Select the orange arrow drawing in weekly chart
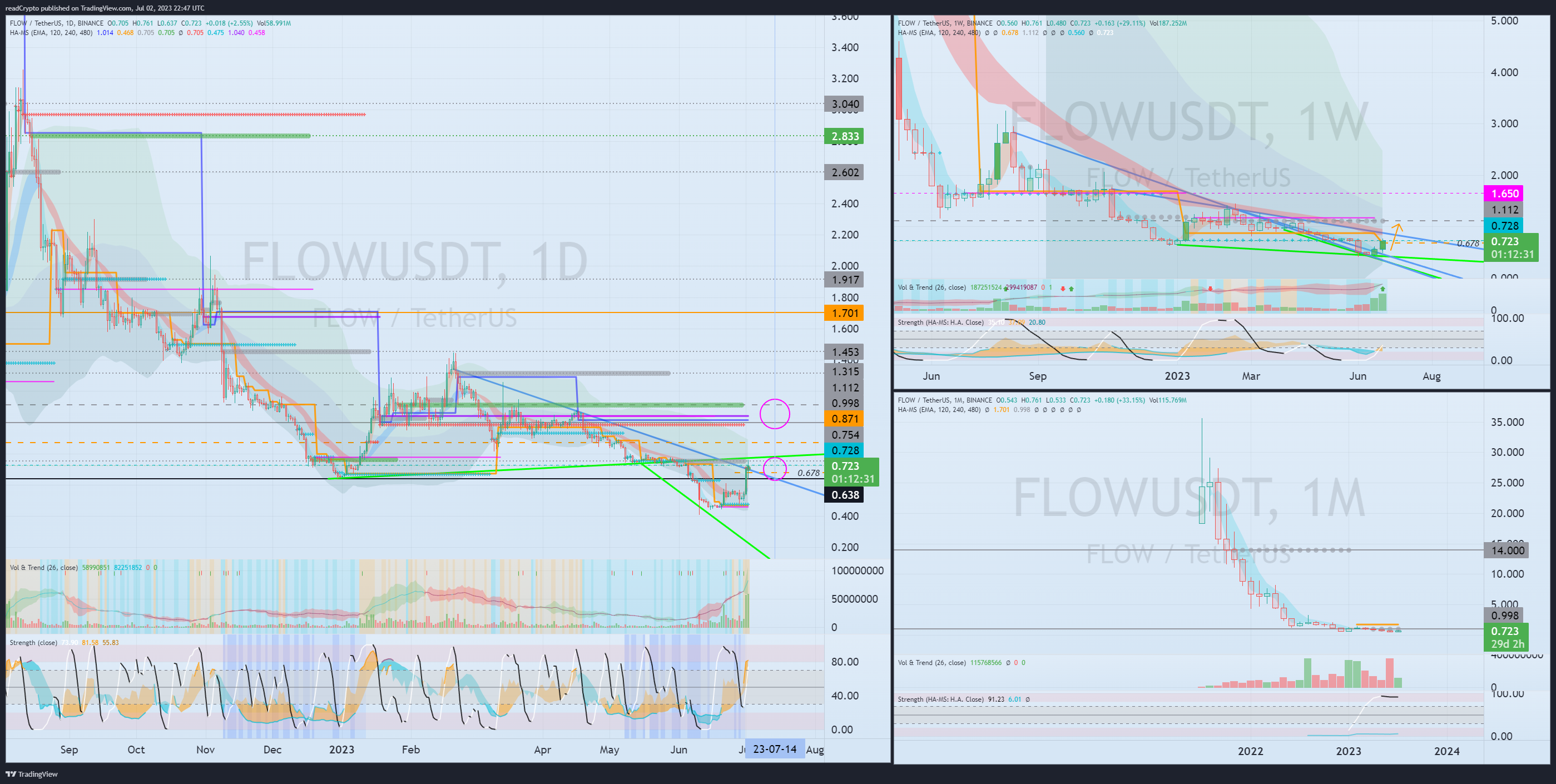This screenshot has width=1556, height=784. click(x=1396, y=237)
